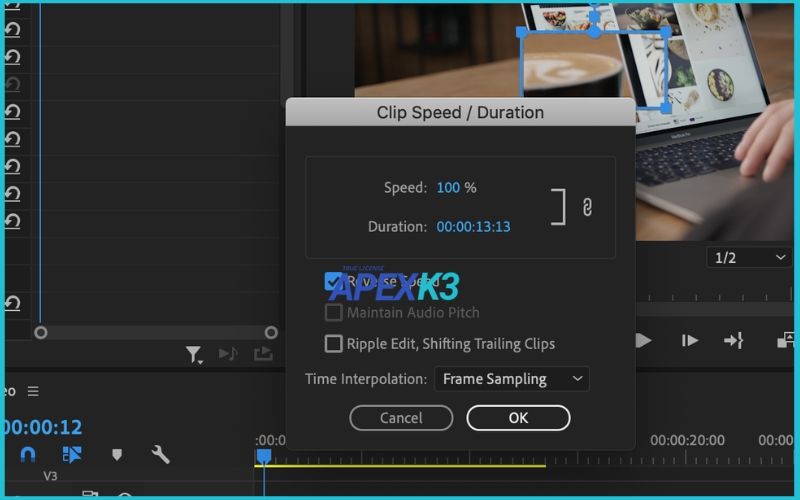Click the Duration 00:00:13:13 value
Image resolution: width=800 pixels, height=500 pixels.
(x=473, y=227)
